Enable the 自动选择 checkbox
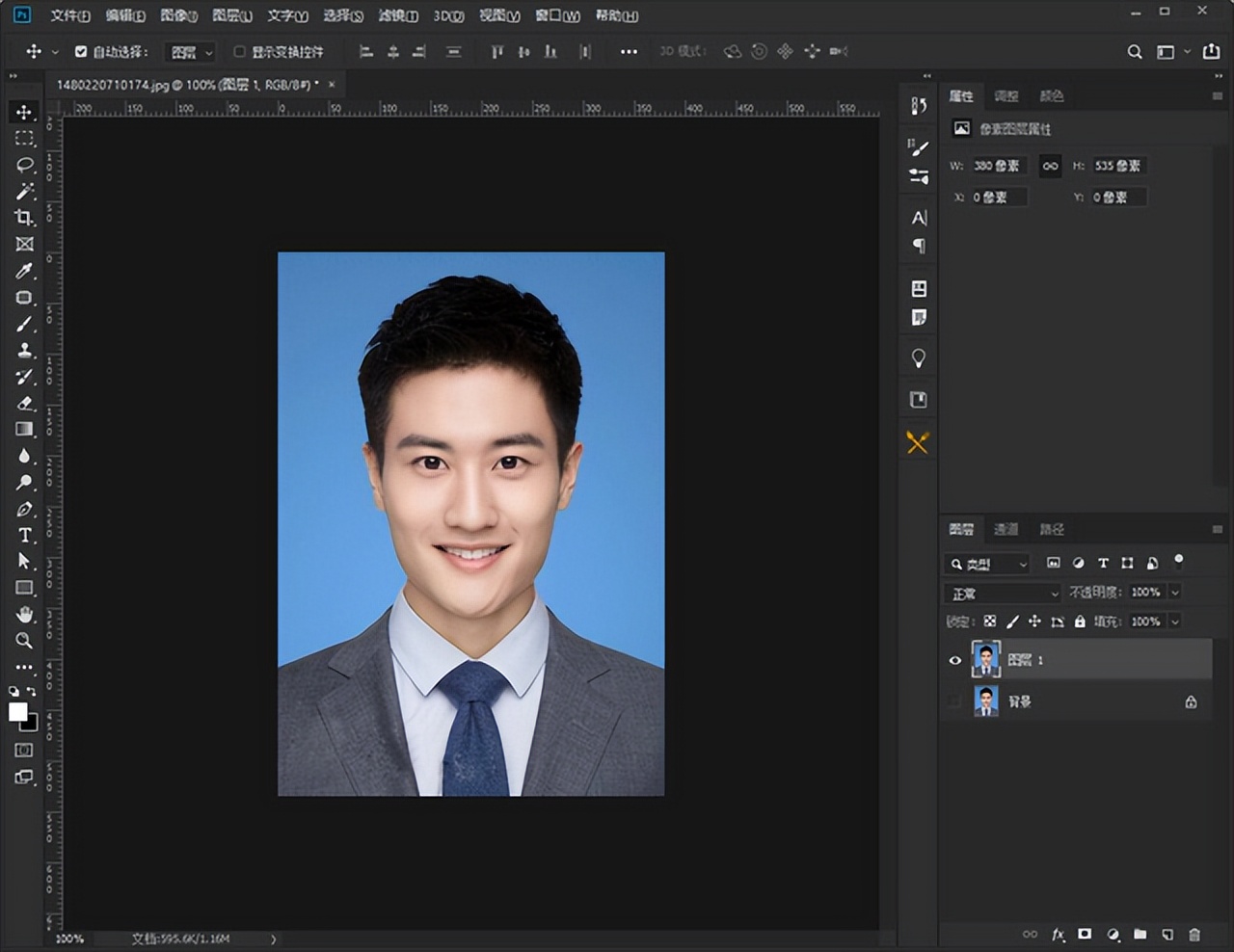 [81, 52]
